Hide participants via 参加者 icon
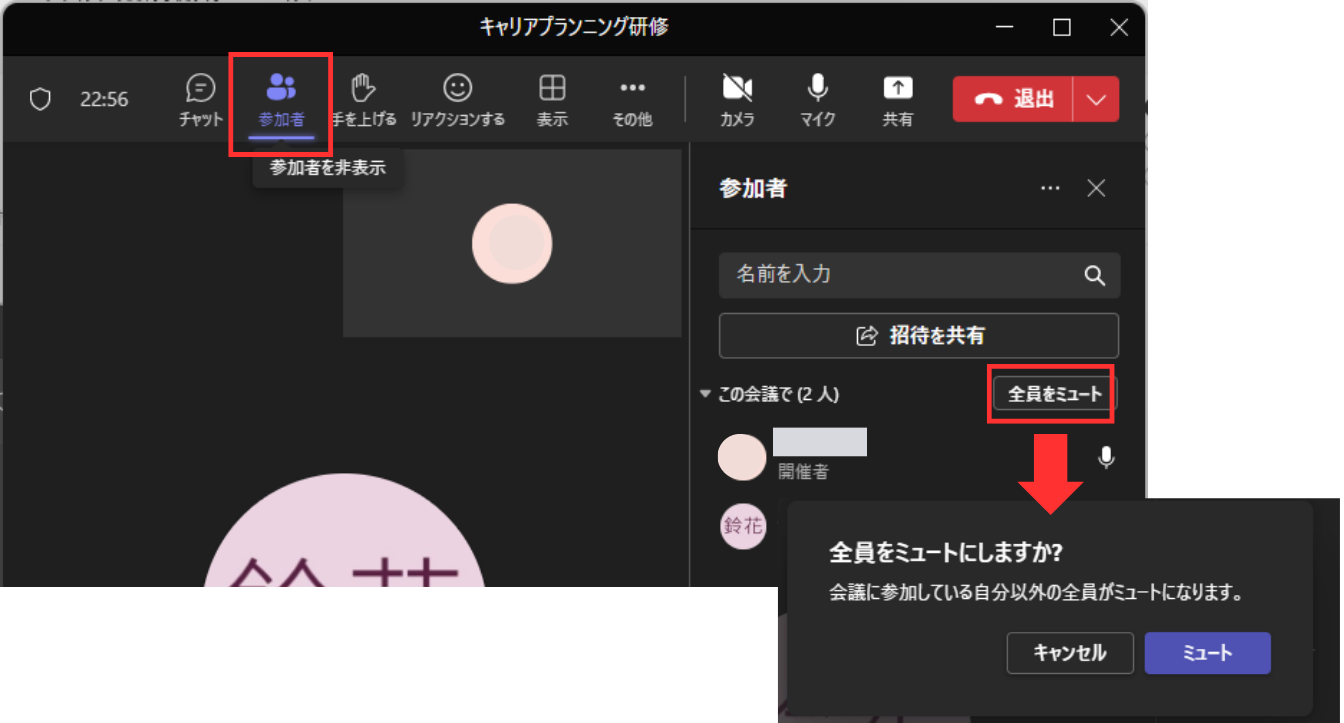 [281, 90]
